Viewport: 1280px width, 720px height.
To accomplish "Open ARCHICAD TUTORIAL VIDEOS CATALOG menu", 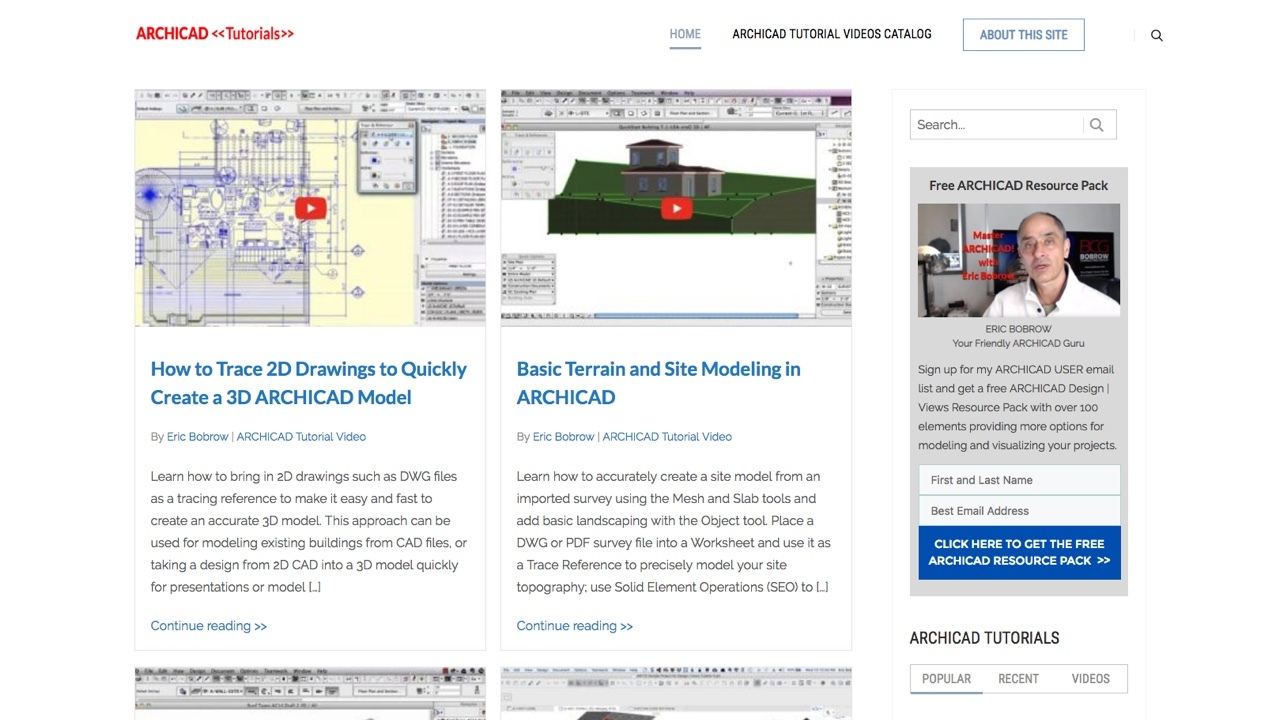I will click(x=832, y=34).
